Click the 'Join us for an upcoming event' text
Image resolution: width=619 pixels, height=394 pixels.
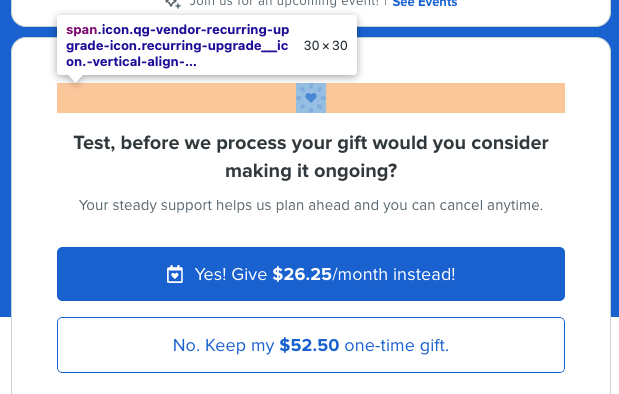(284, 3)
